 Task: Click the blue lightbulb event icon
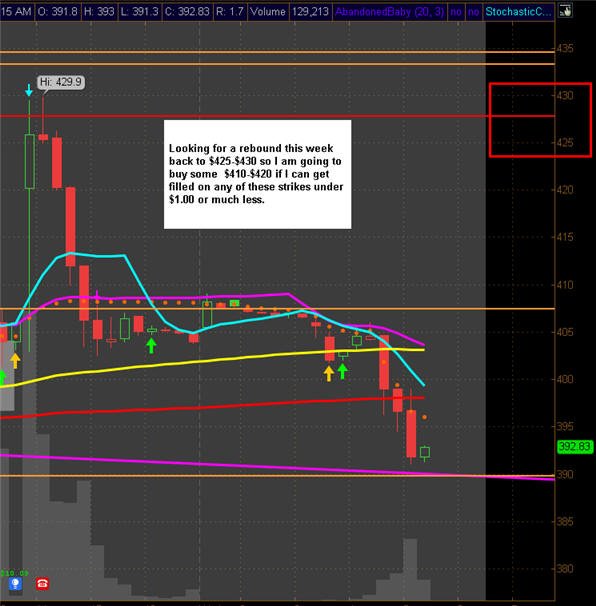[15, 584]
